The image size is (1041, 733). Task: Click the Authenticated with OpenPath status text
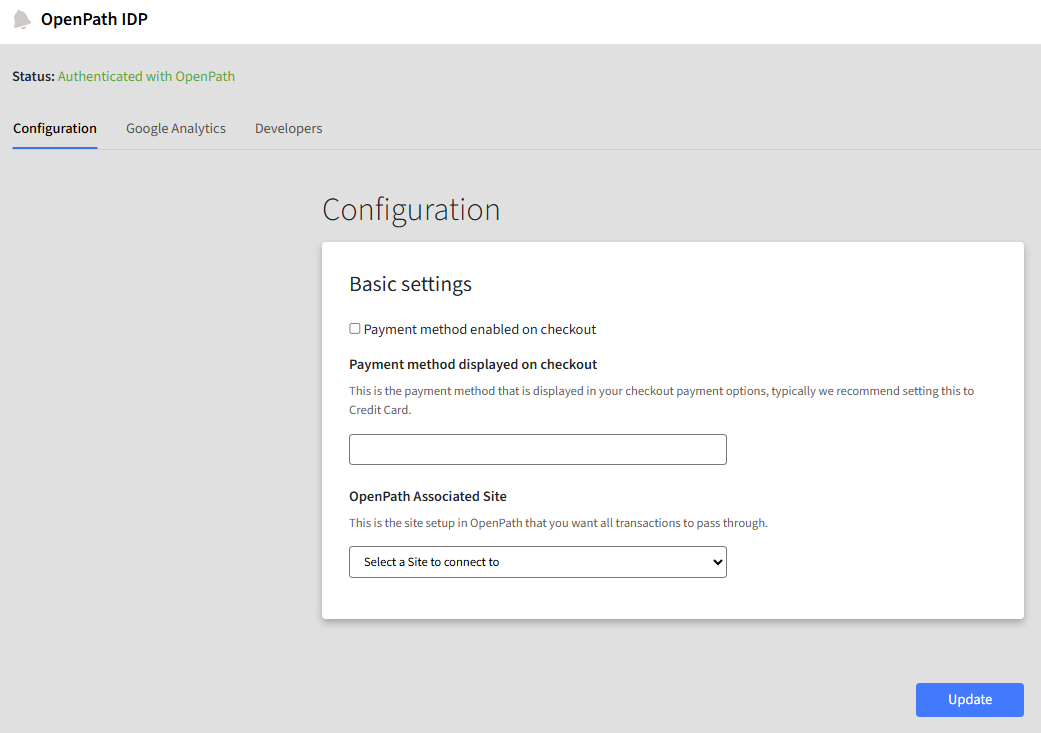click(146, 76)
